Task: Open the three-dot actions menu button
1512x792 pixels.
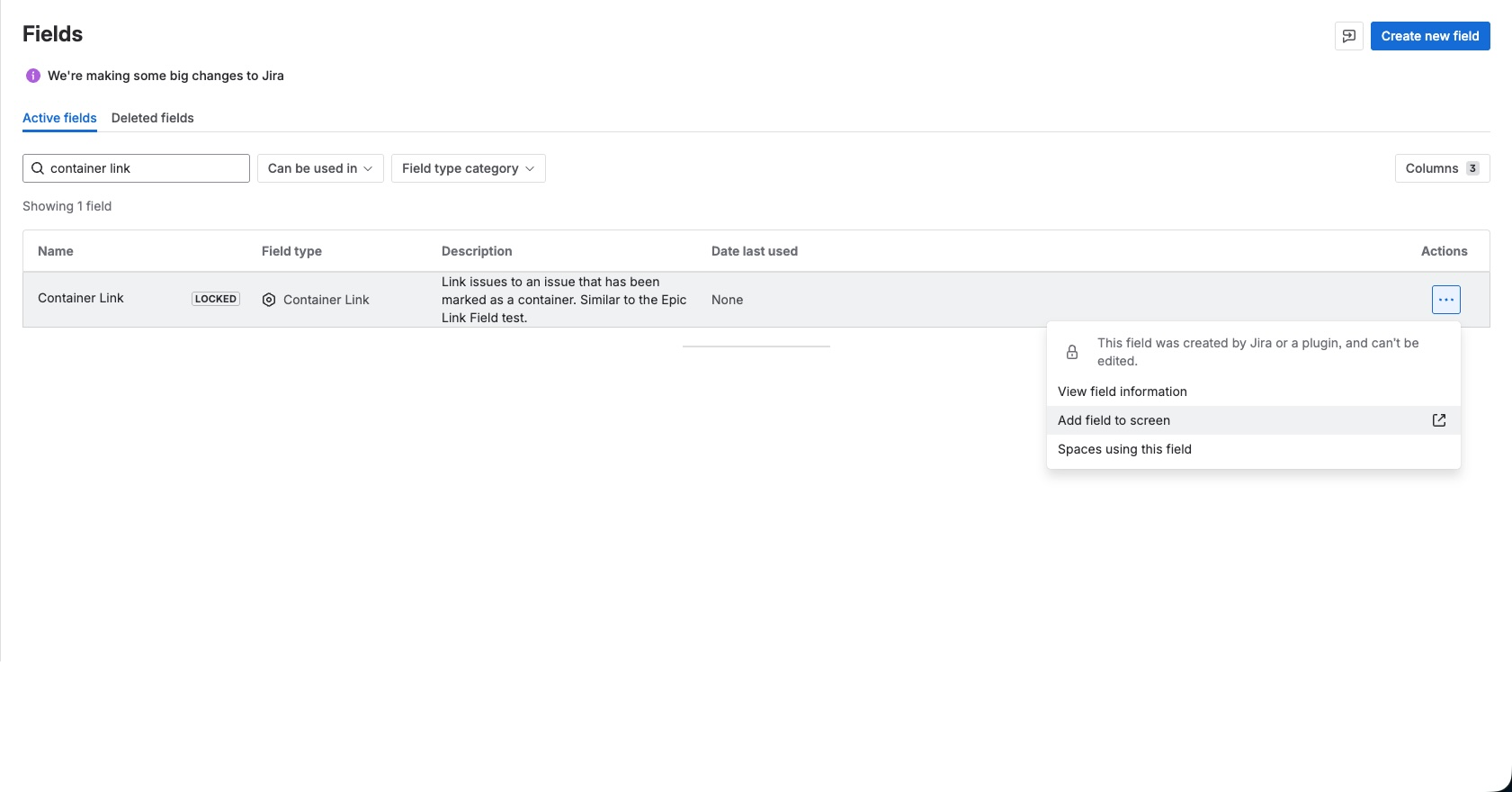Action: pos(1445,300)
